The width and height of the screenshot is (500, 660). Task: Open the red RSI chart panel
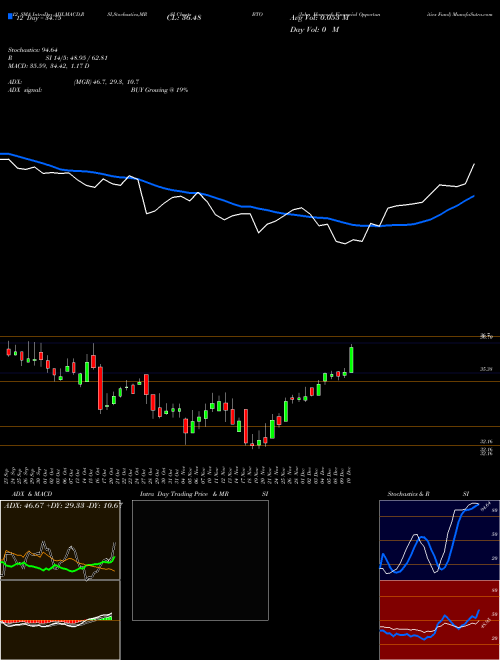(439, 620)
